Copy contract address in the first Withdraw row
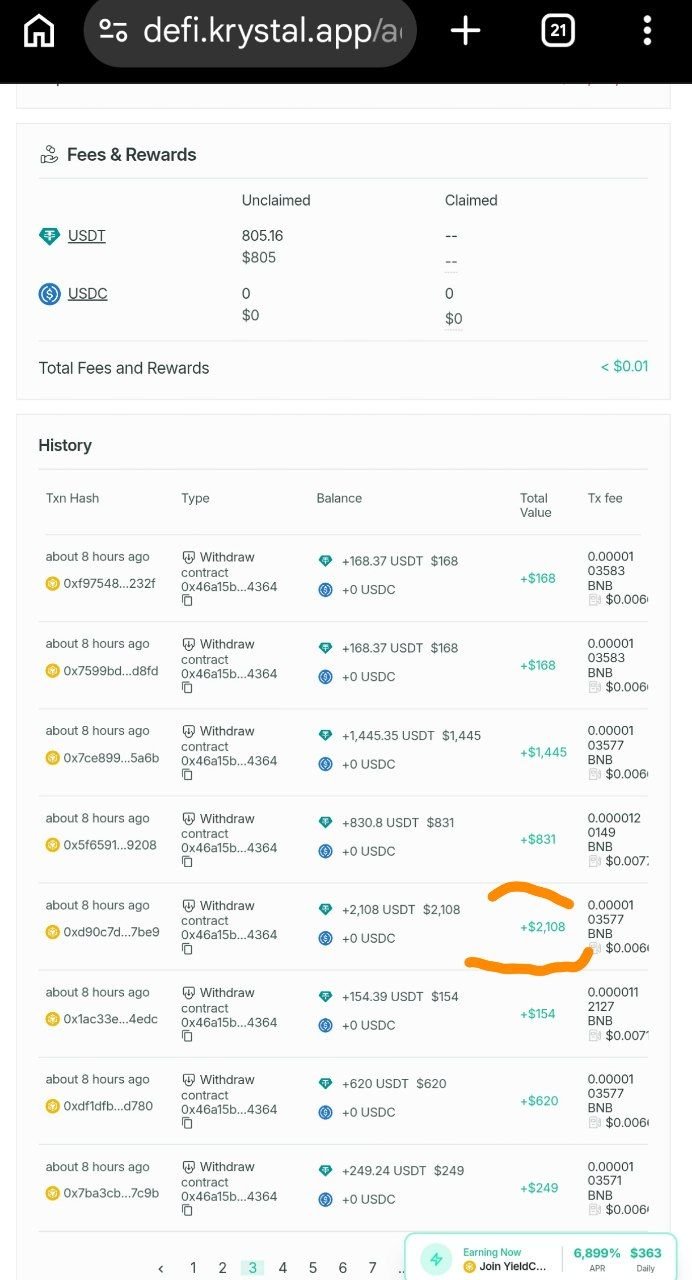 [187, 600]
